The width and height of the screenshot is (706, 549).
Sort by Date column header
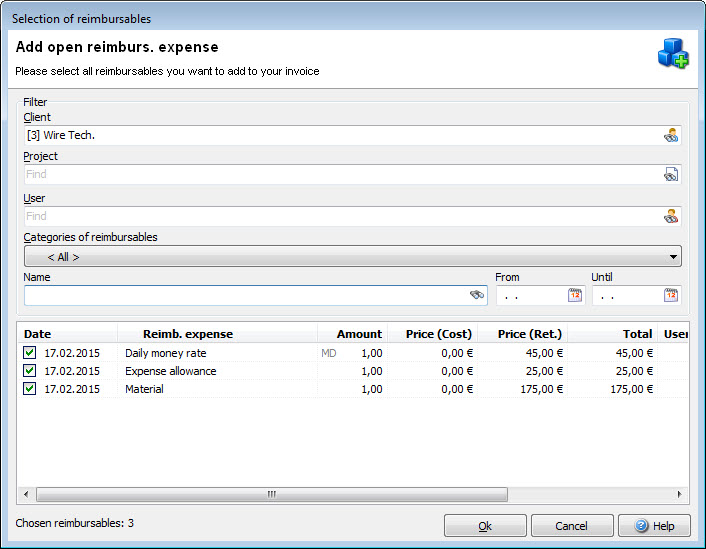(x=68, y=334)
